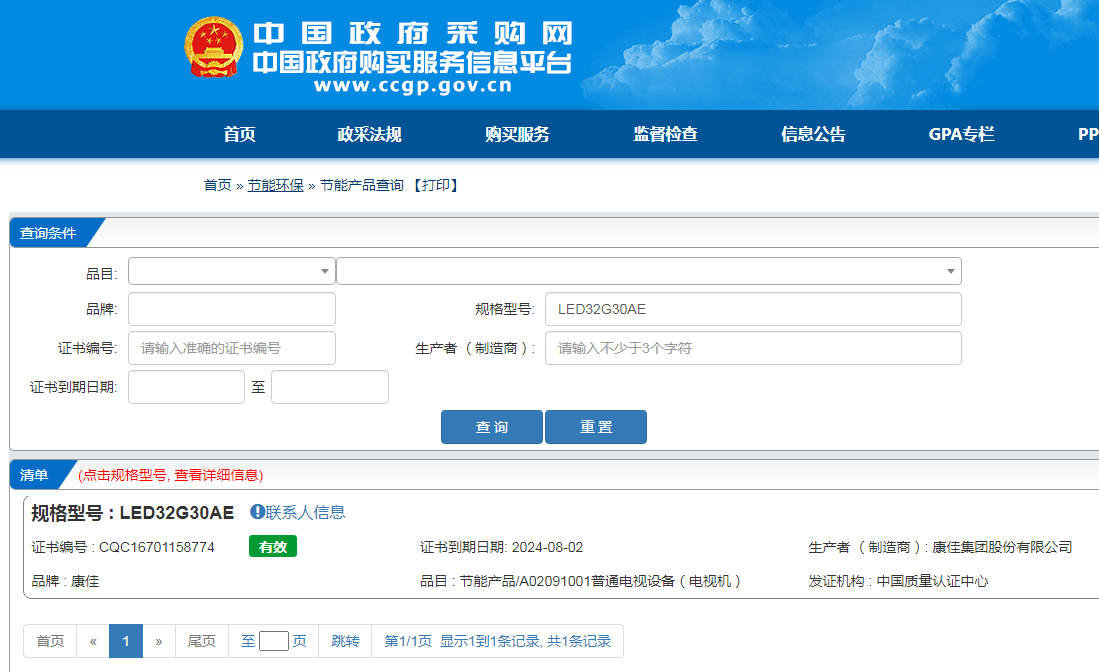Open 监督检查 navigation item
The width and height of the screenshot is (1099, 672).
pos(665,134)
